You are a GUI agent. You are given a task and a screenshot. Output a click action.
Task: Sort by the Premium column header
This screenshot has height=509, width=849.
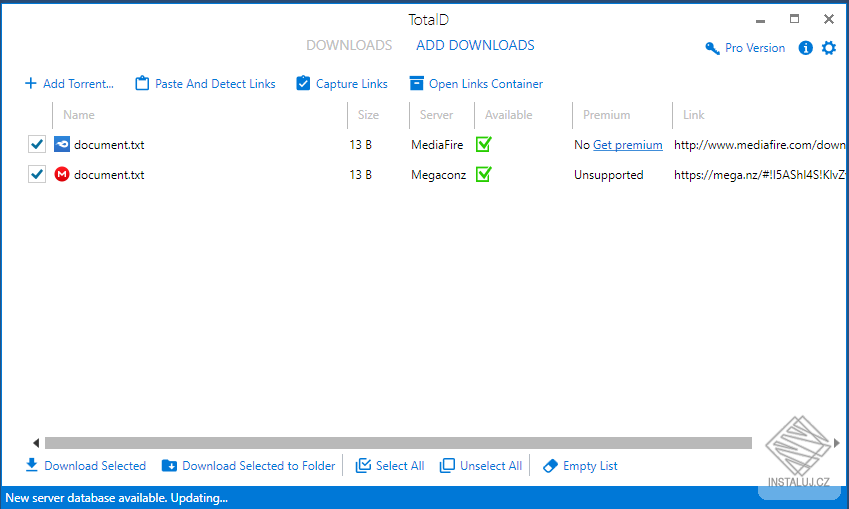pyautogui.click(x=606, y=115)
